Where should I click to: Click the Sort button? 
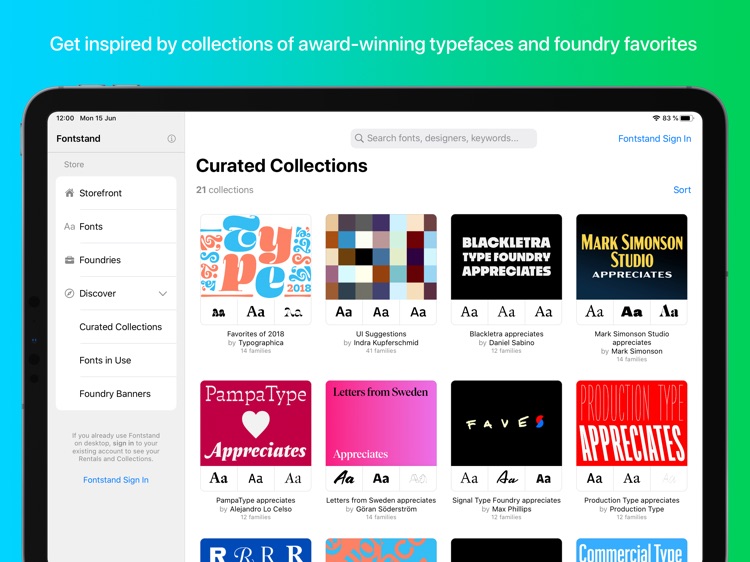coord(682,190)
